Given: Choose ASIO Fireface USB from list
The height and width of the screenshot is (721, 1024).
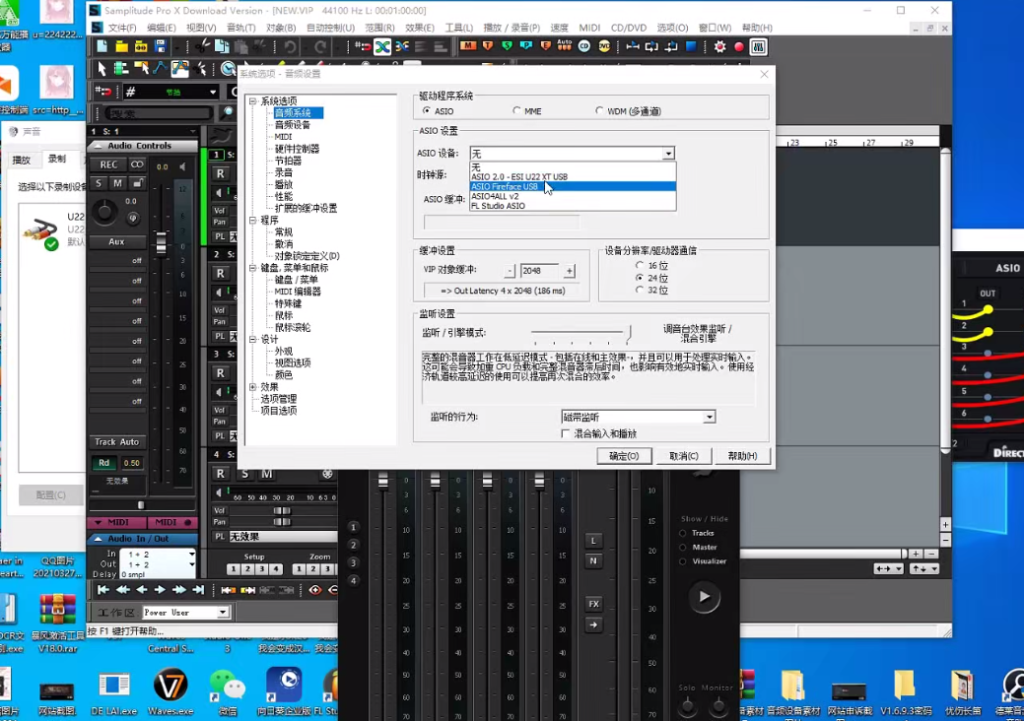Looking at the screenshot, I should (572, 187).
